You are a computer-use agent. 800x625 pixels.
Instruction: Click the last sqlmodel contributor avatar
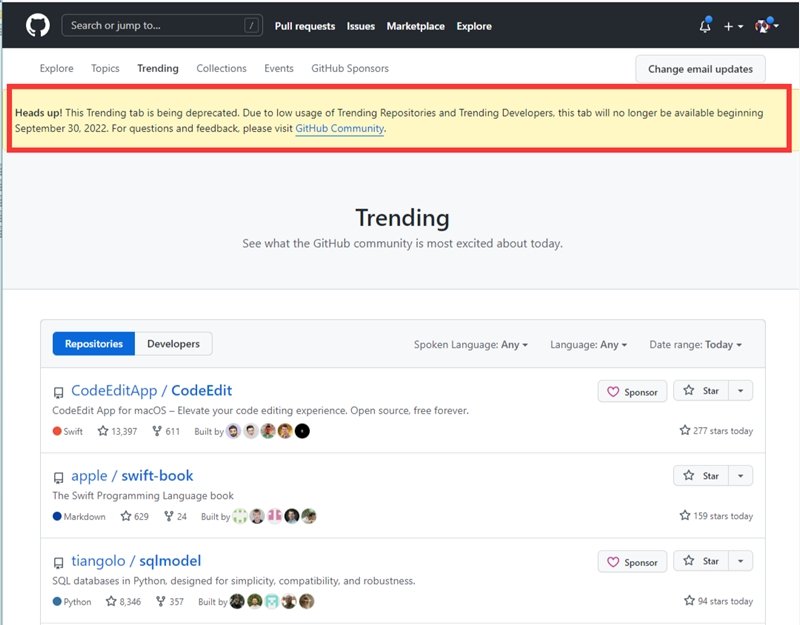coord(307,602)
